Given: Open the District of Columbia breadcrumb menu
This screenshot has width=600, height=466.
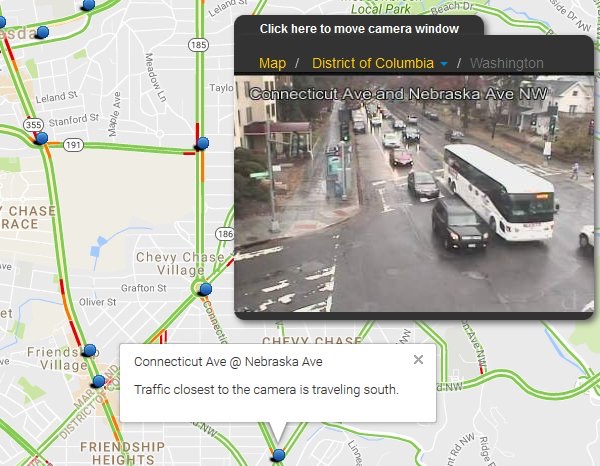Looking at the screenshot, I should point(373,63).
